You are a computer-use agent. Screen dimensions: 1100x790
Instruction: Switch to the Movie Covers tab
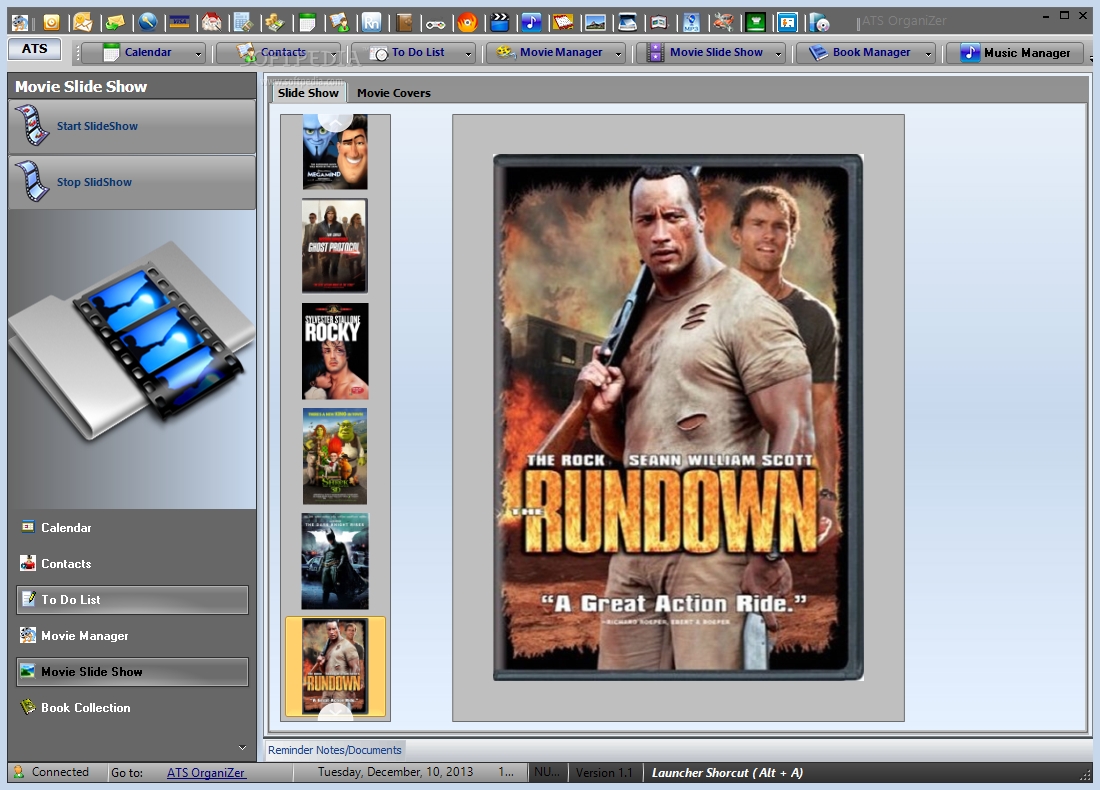394,93
